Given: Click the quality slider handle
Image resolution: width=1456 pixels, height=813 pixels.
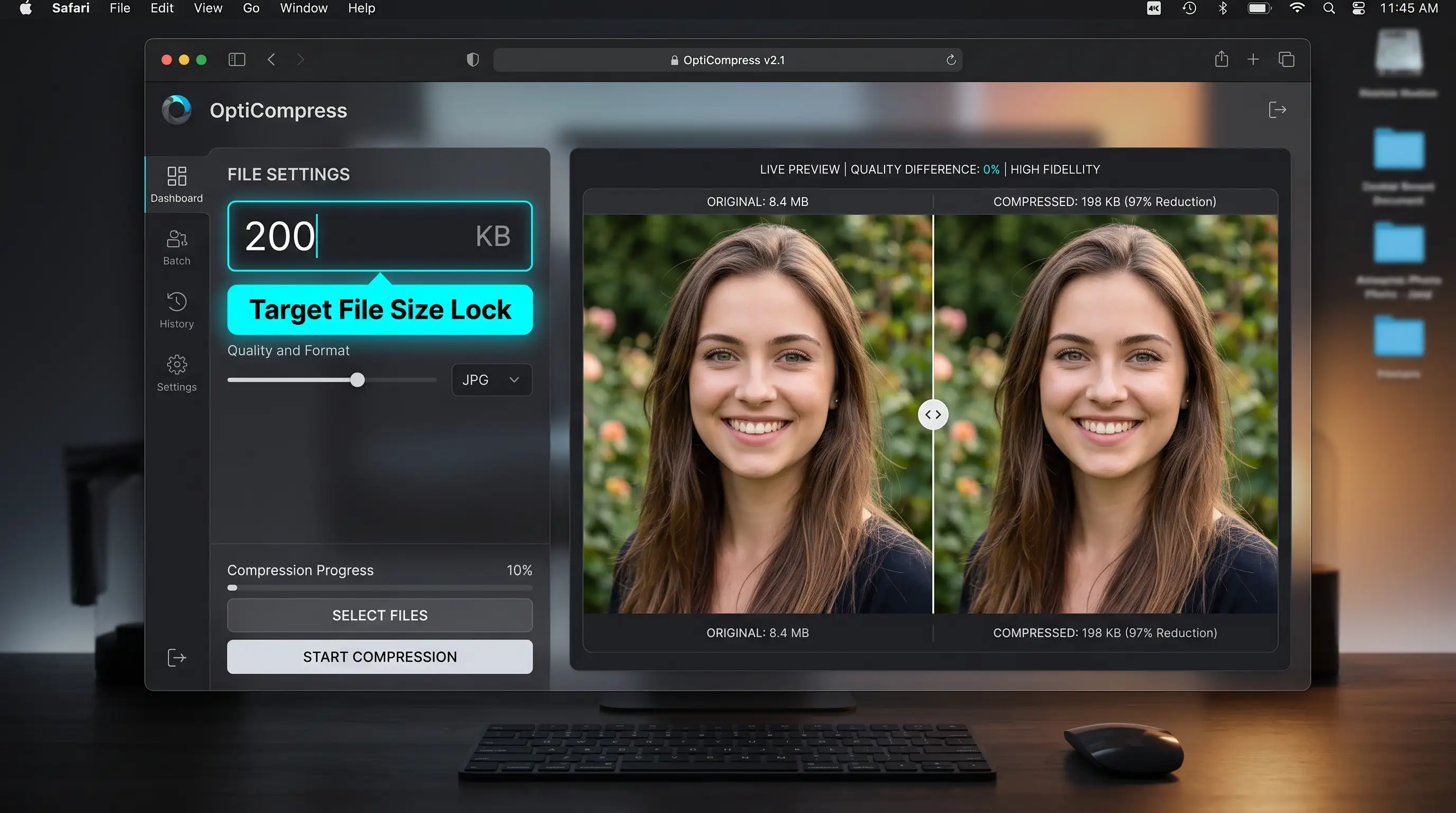Looking at the screenshot, I should (x=357, y=380).
